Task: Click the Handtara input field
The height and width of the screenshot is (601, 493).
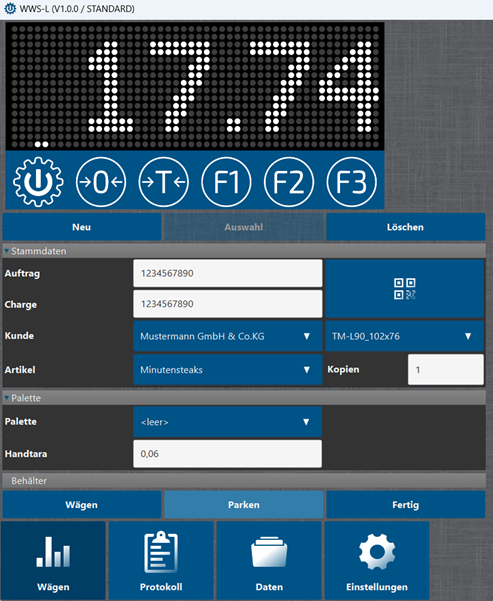Action: 227,454
